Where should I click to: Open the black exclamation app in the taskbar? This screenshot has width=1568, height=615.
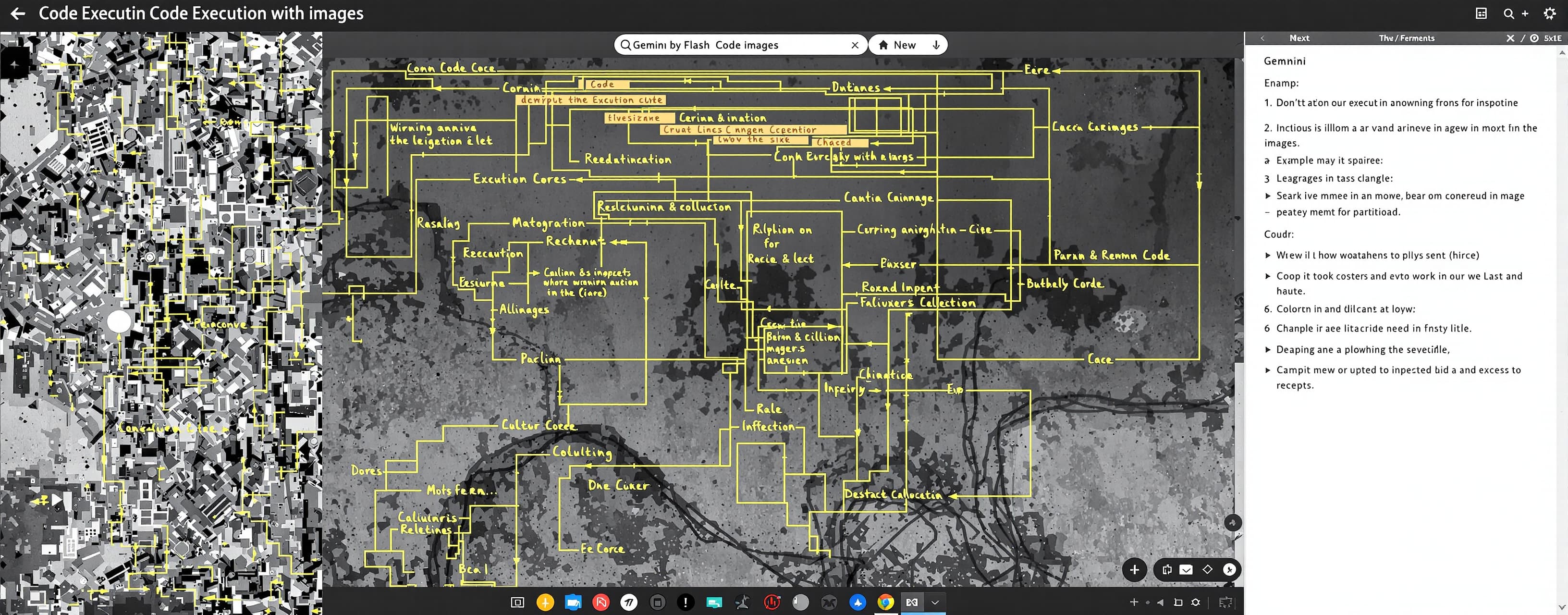click(x=686, y=602)
